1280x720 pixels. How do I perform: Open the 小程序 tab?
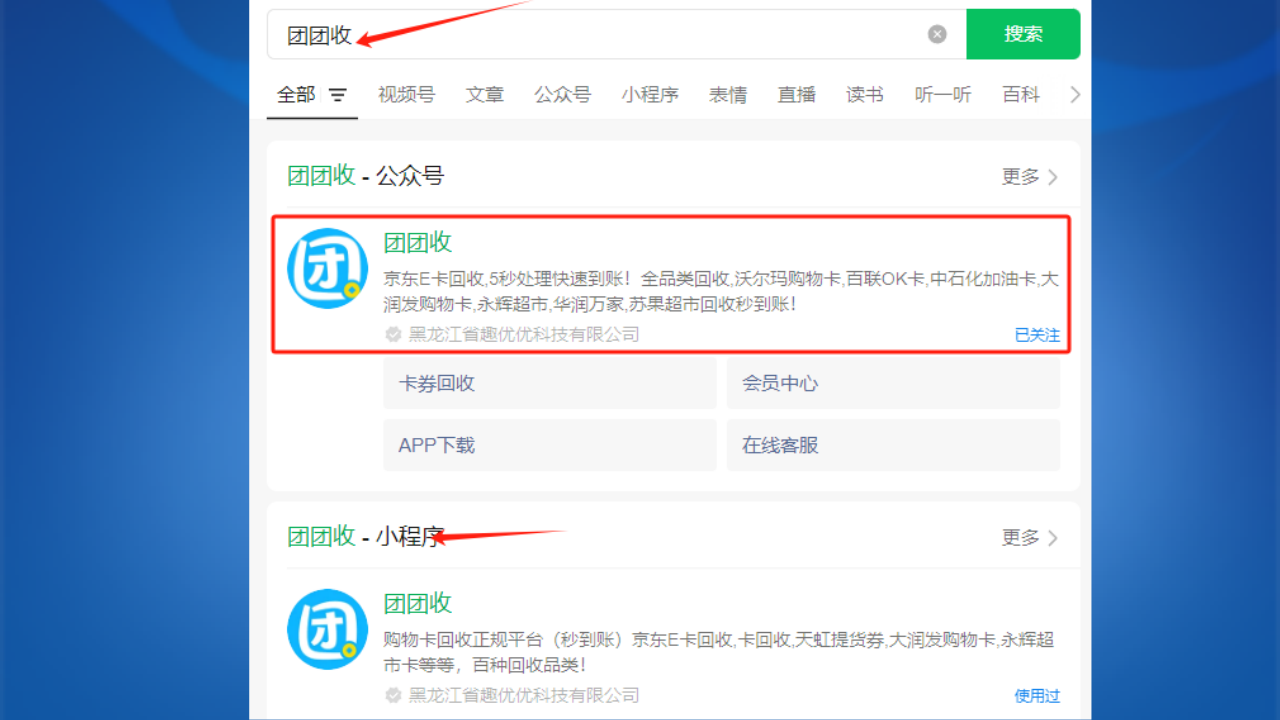coord(649,95)
